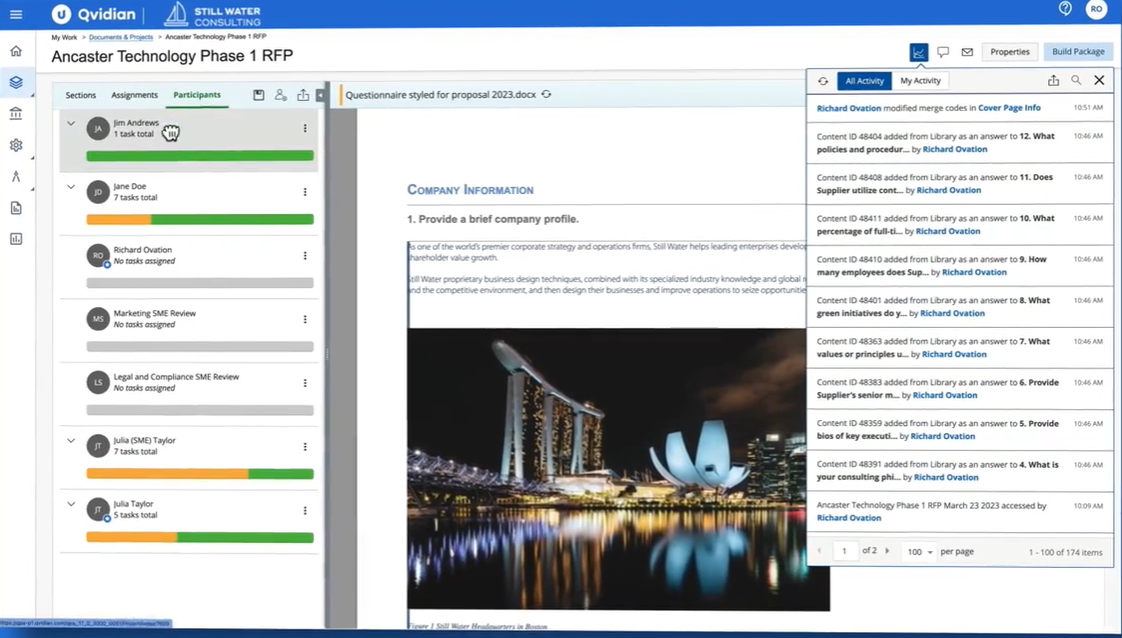The height and width of the screenshot is (638, 1122).
Task: Open the per page 100 dropdown
Action: pos(918,551)
